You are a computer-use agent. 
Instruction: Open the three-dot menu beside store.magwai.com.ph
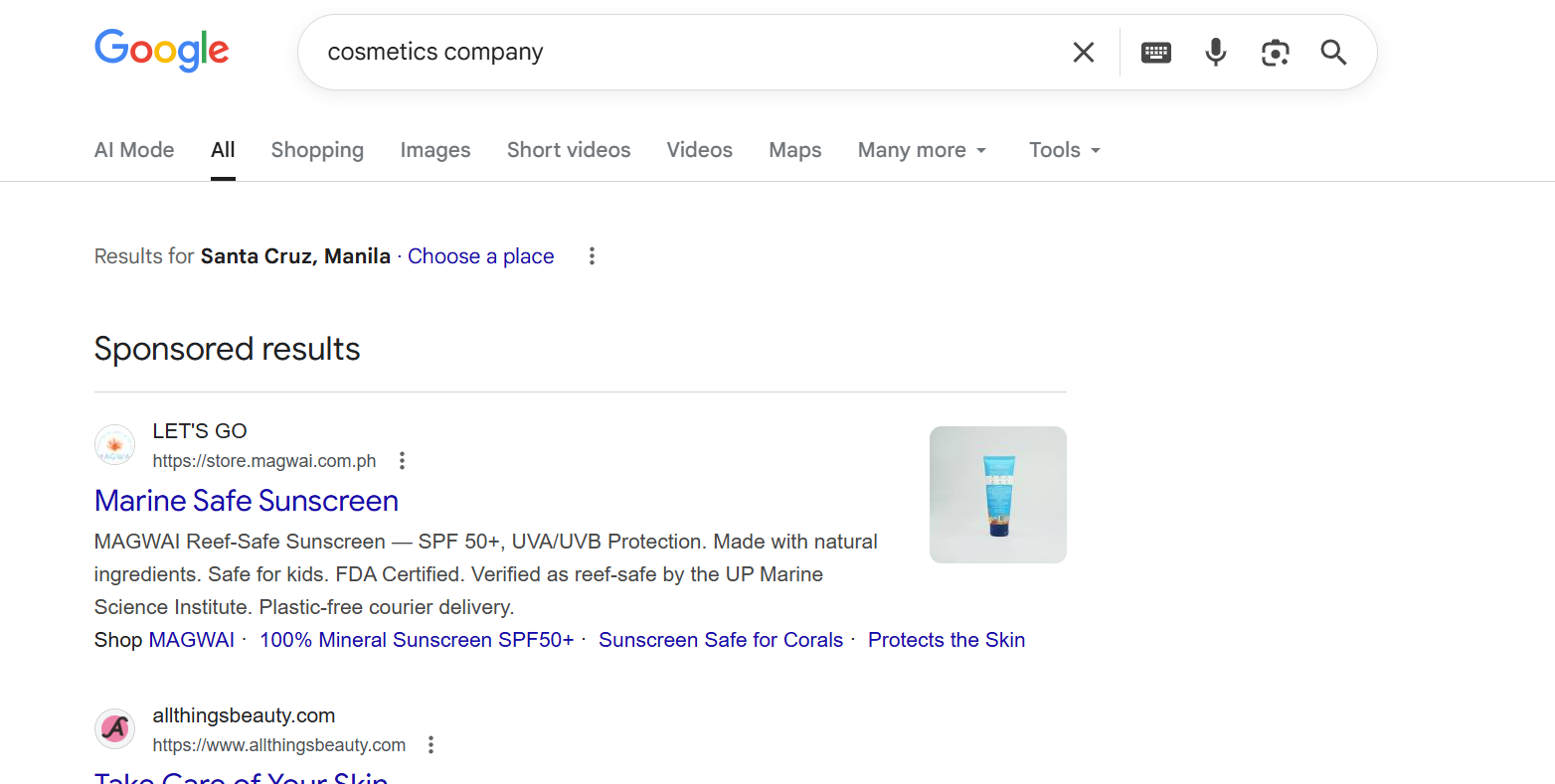[402, 460]
